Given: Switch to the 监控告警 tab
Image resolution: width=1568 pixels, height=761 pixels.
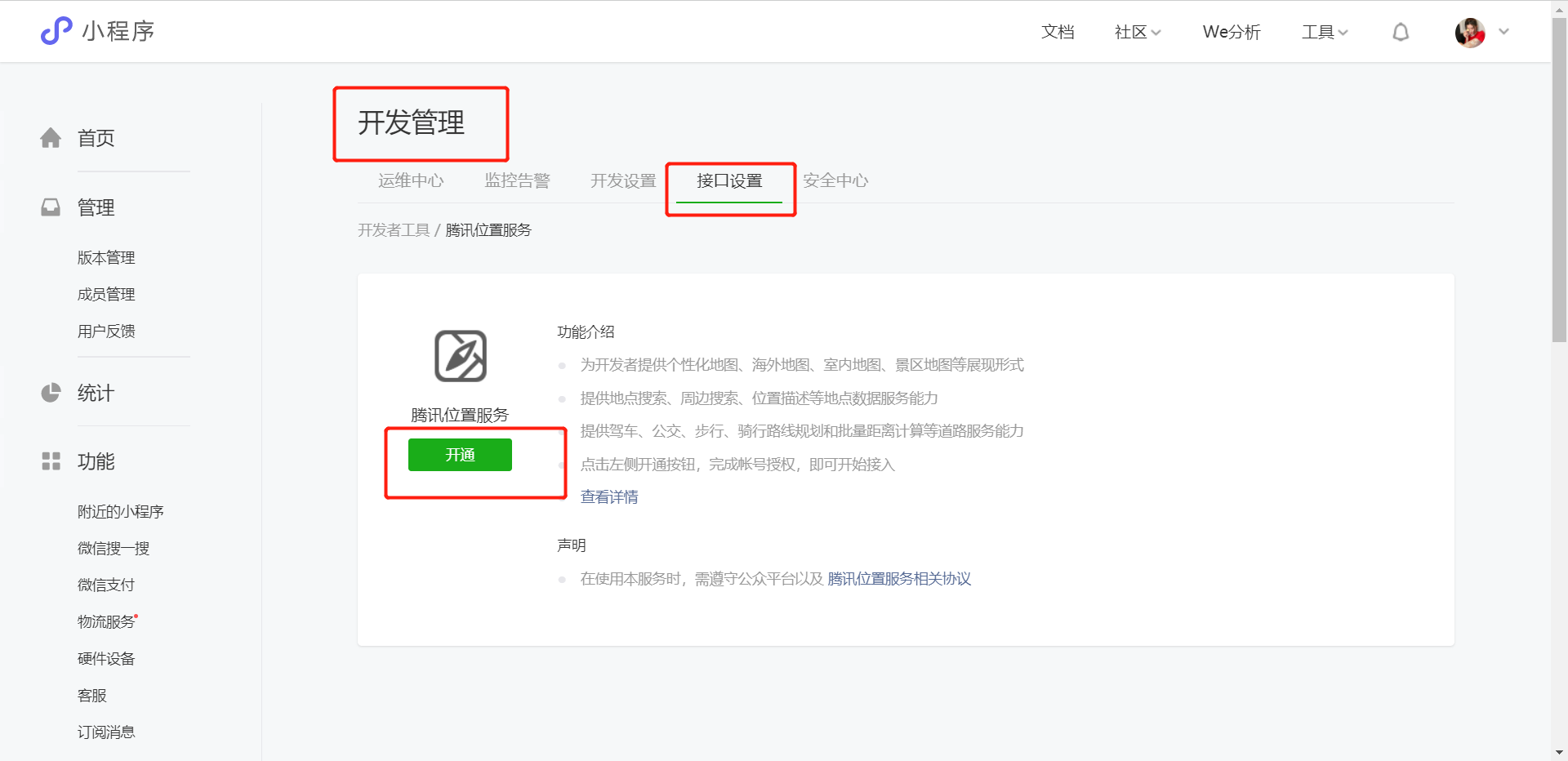Looking at the screenshot, I should click(x=517, y=180).
